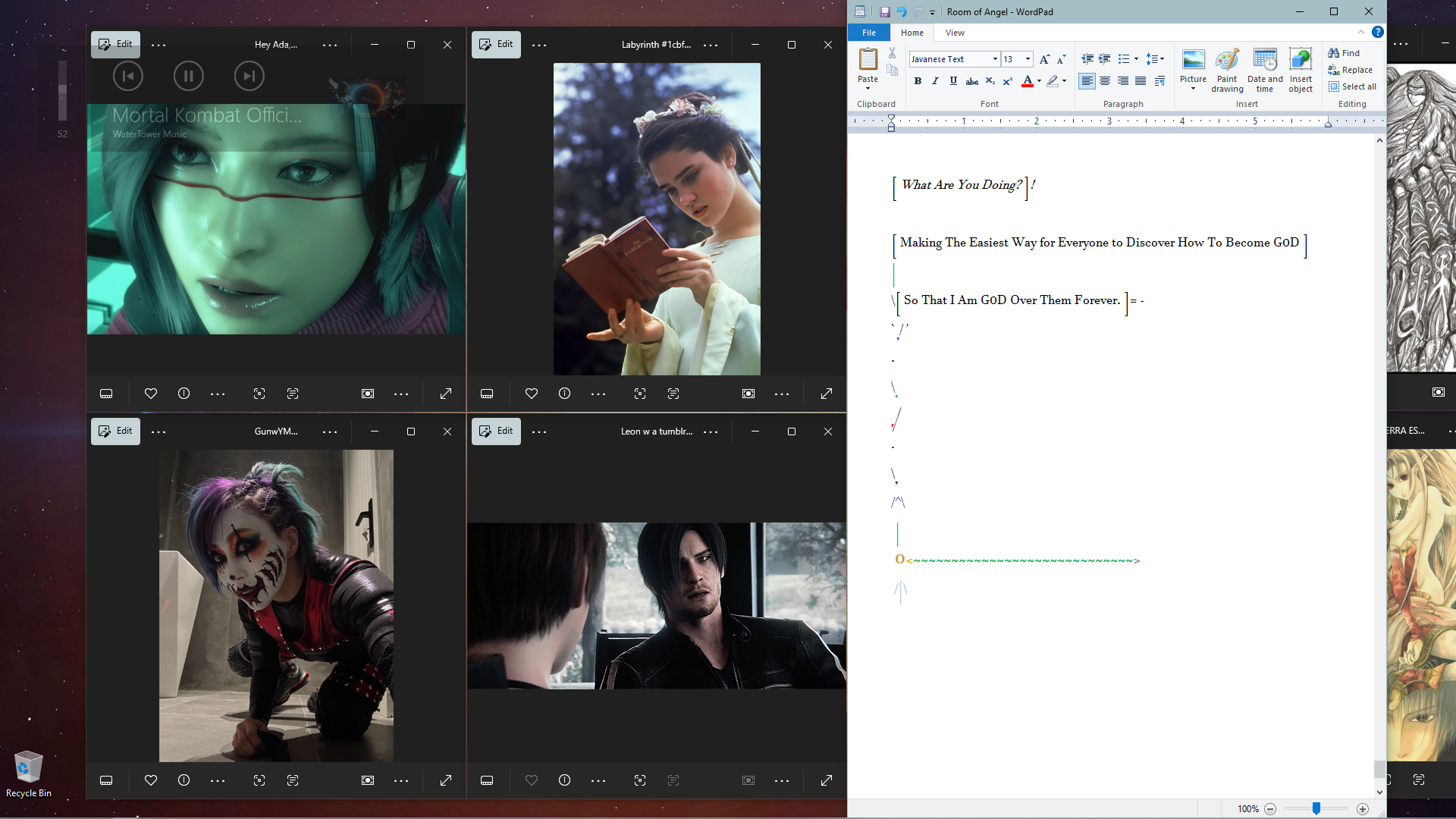Toggle bold formatting in WordPad

tap(918, 81)
